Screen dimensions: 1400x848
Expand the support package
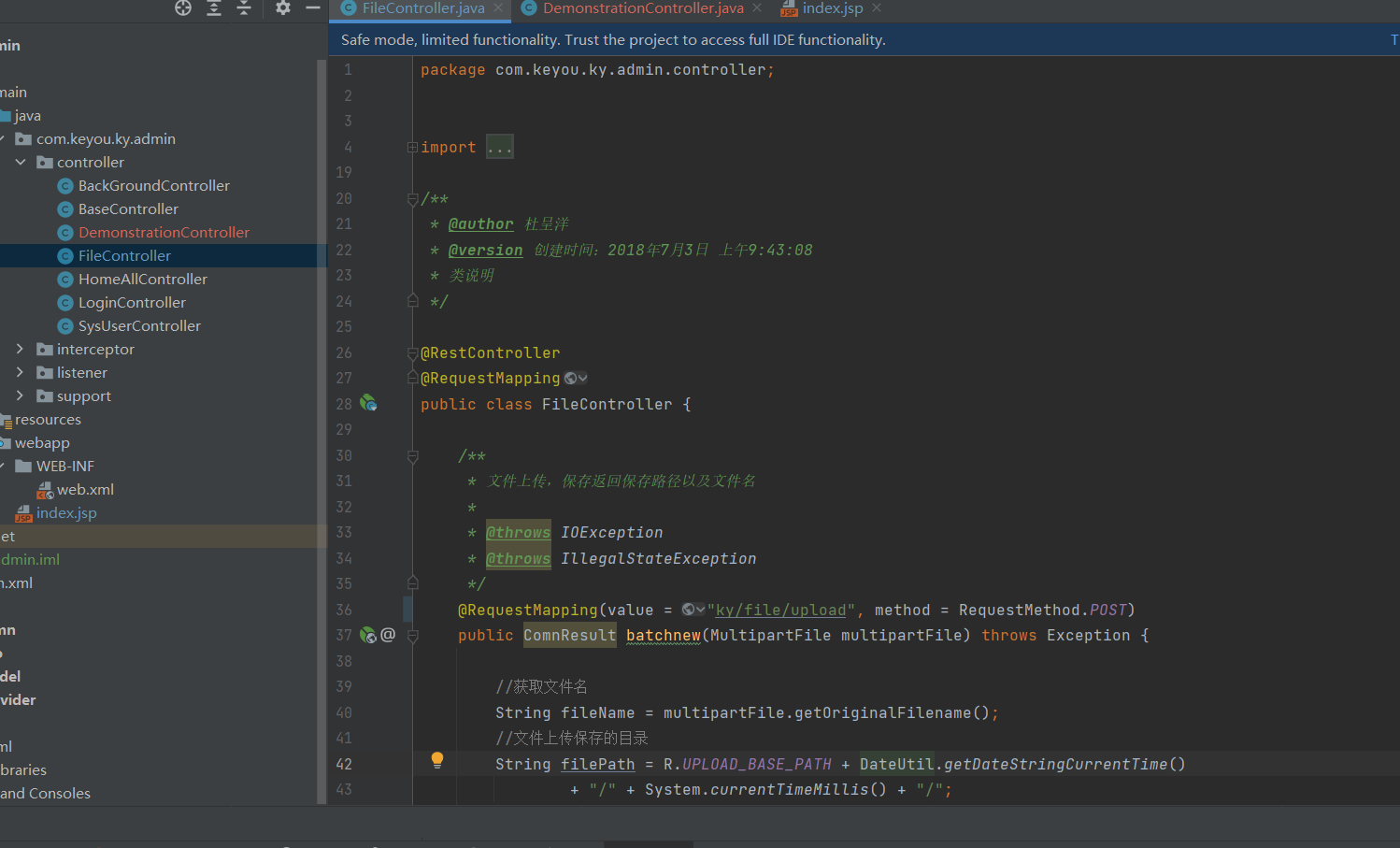coord(21,395)
